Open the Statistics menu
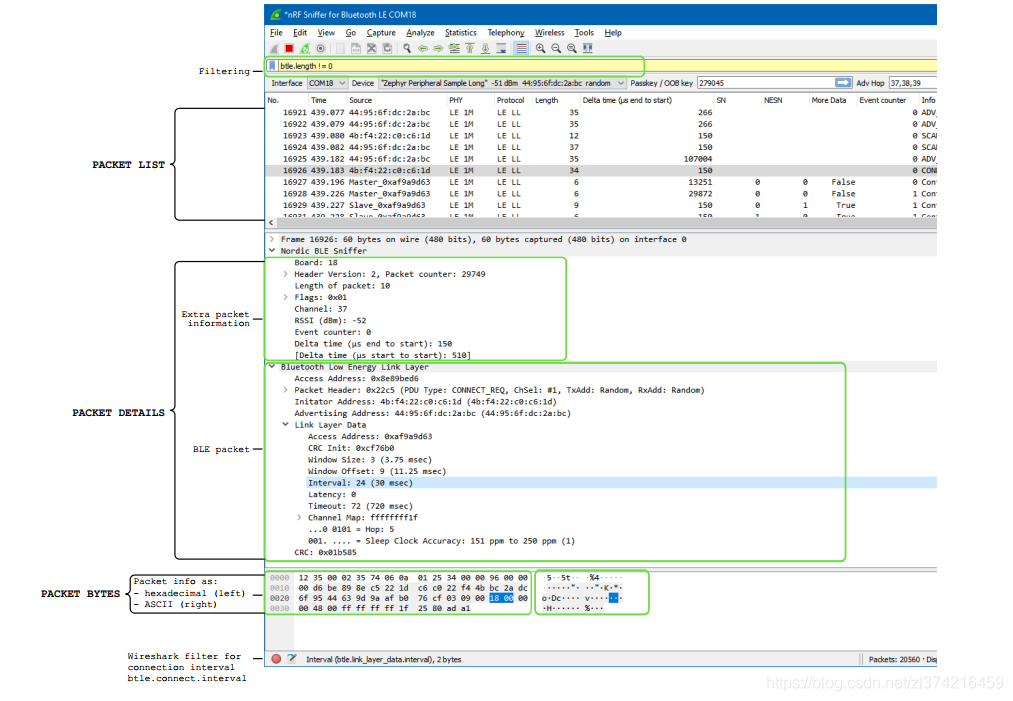The width and height of the screenshot is (1013, 701). click(x=461, y=33)
